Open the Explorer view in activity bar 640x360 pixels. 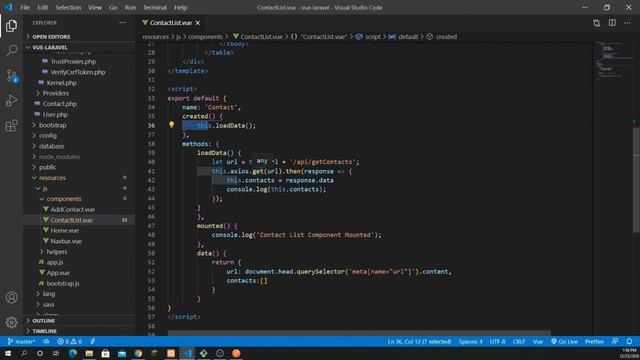point(11,26)
